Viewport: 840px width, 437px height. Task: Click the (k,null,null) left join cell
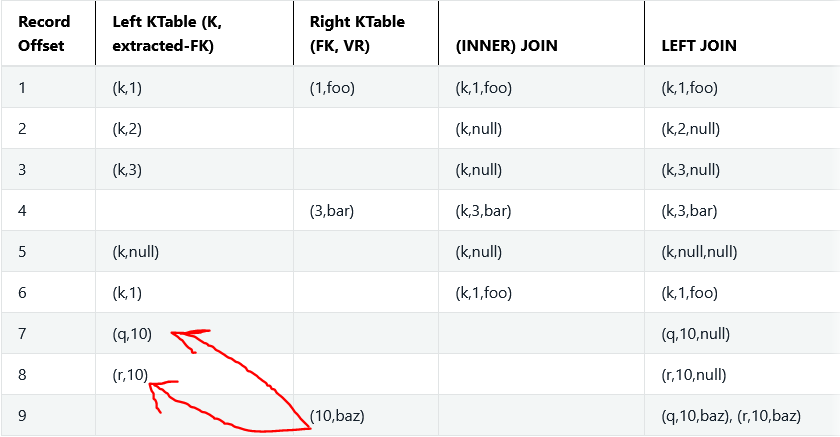point(699,252)
